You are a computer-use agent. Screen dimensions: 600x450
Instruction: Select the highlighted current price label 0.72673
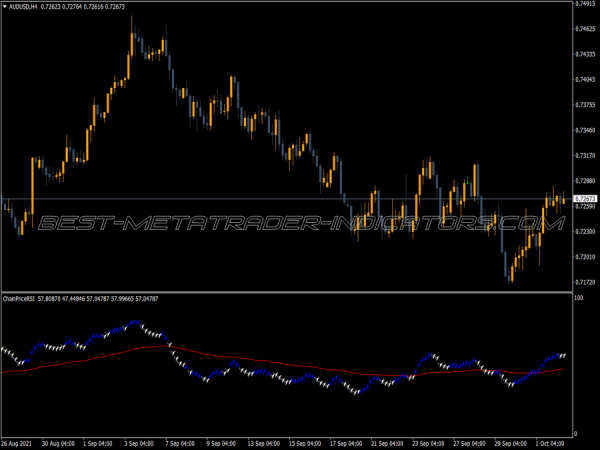[x=585, y=199]
